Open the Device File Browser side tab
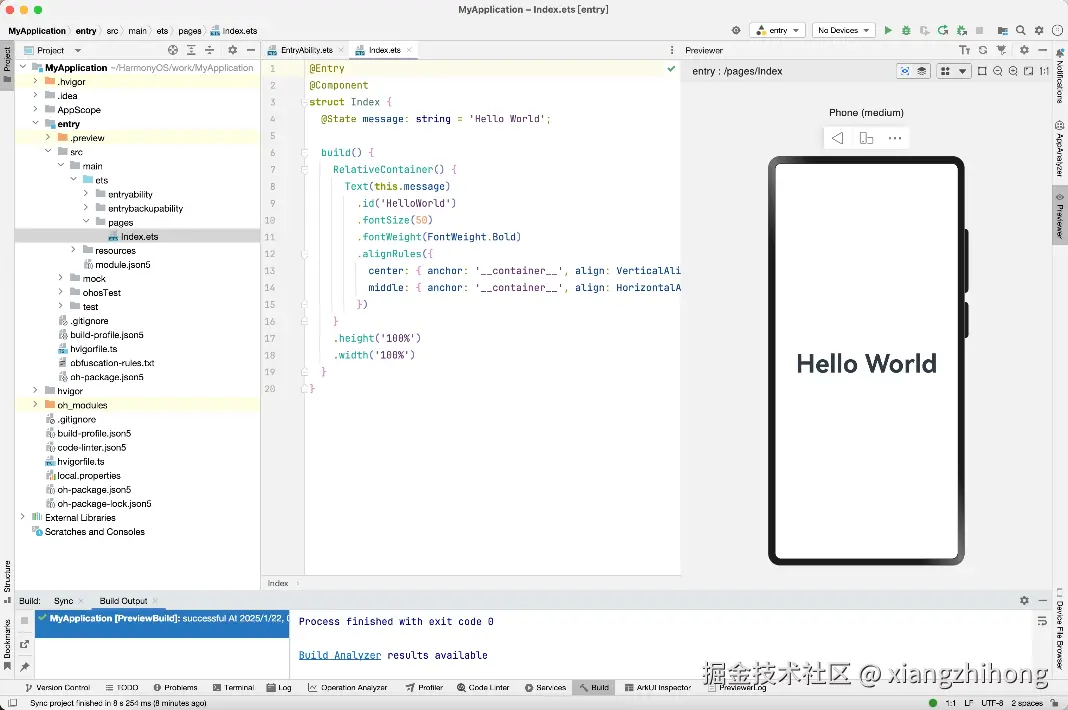The width and height of the screenshot is (1068, 710). tap(1060, 630)
